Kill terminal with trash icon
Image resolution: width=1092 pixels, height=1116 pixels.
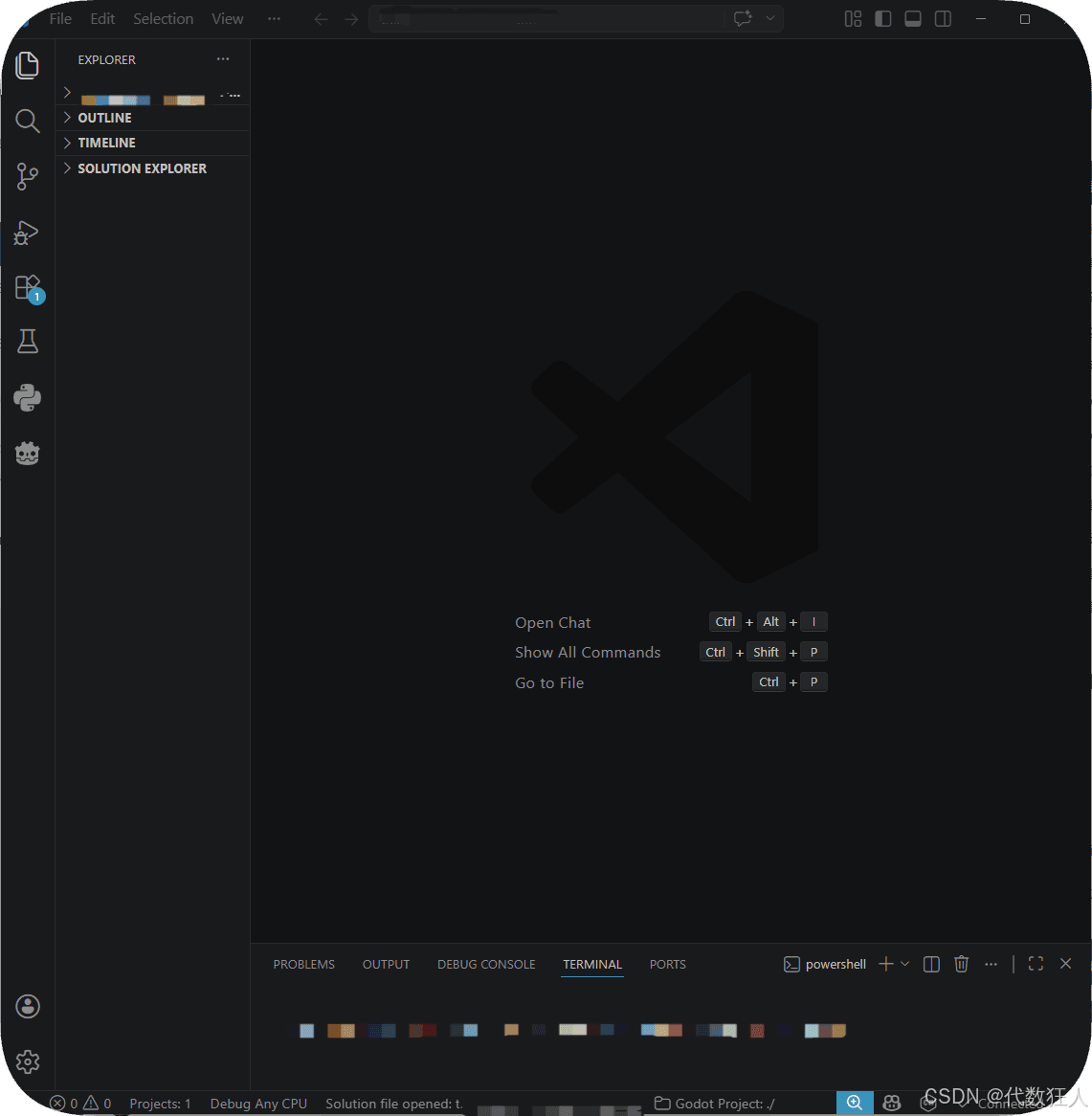point(961,965)
